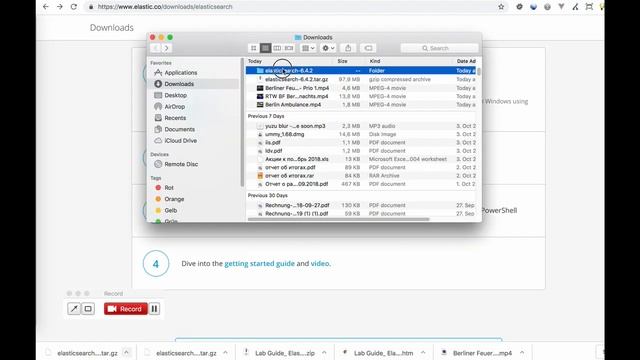Screen dimensions: 640x360
Task: Select the recorder rectangle tool
Action: click(88, 309)
